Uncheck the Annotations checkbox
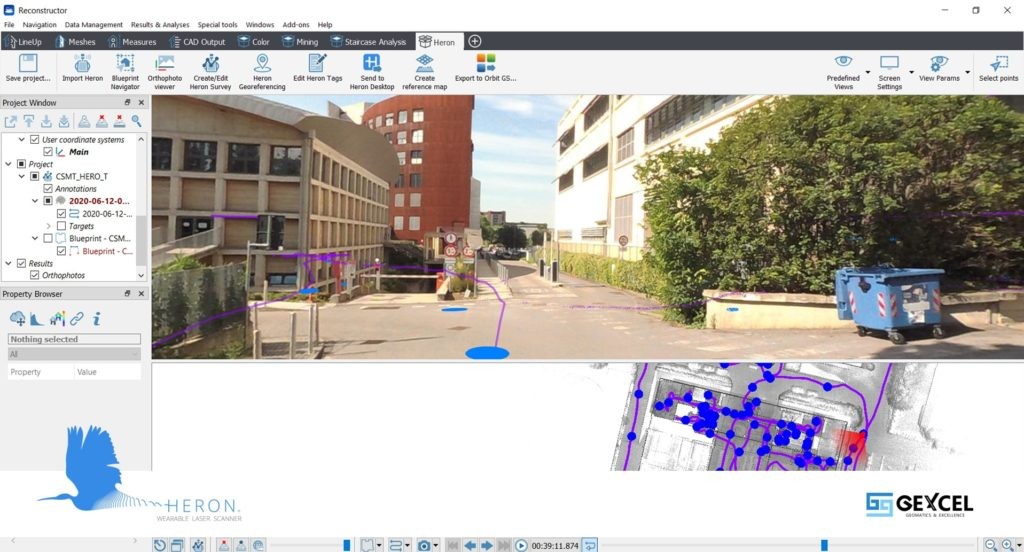Image resolution: width=1024 pixels, height=552 pixels. tap(48, 189)
